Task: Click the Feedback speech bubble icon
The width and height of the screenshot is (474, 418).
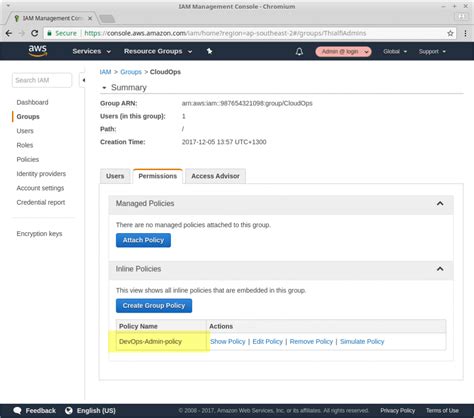Action: pyautogui.click(x=17, y=410)
